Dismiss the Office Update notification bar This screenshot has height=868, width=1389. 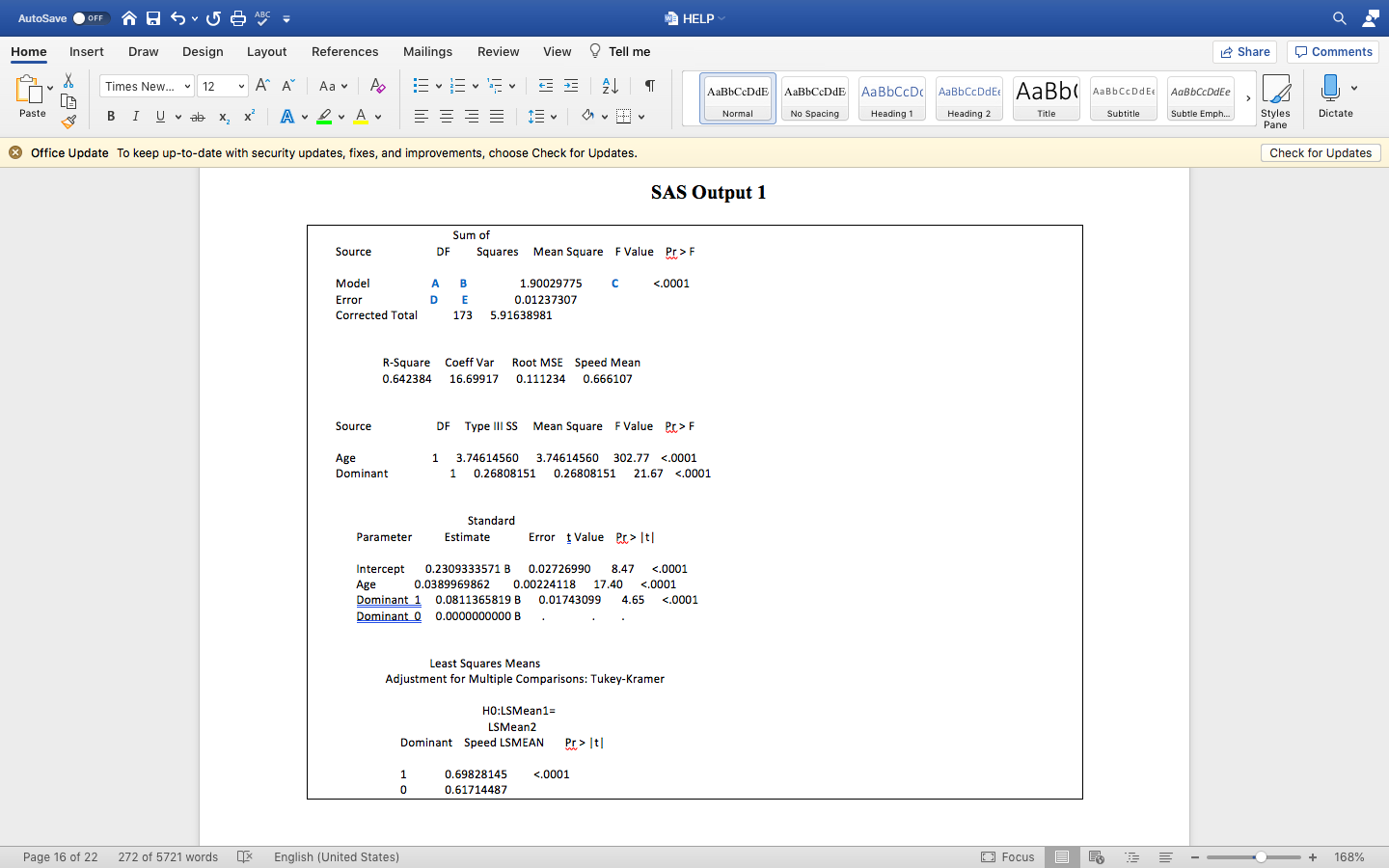coord(15,152)
